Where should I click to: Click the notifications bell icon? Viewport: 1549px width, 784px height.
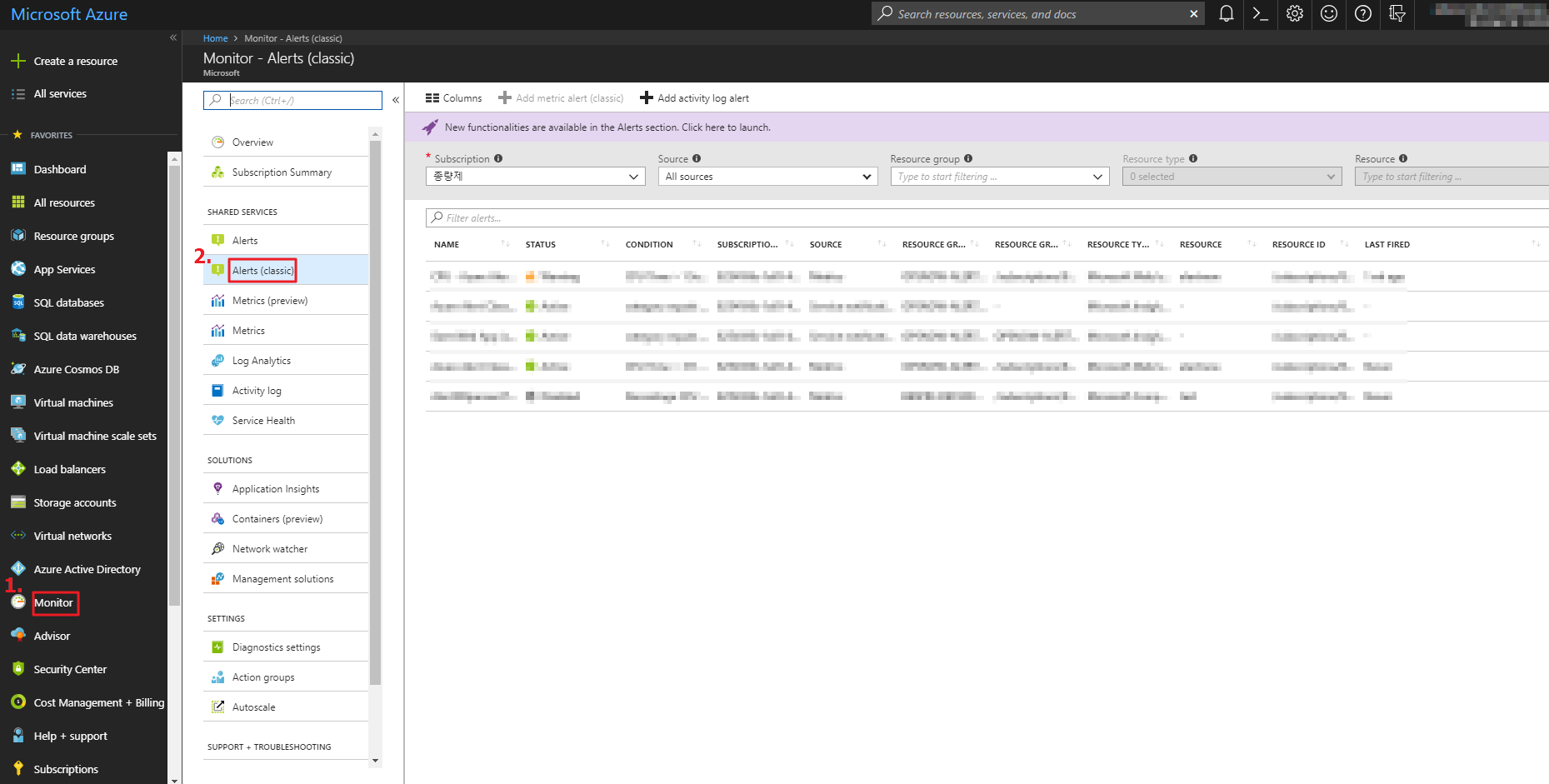pyautogui.click(x=1226, y=14)
